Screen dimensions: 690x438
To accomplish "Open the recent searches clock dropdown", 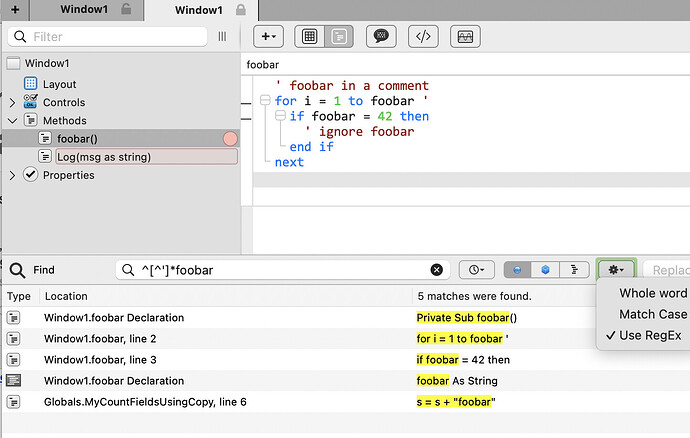I will 477,270.
